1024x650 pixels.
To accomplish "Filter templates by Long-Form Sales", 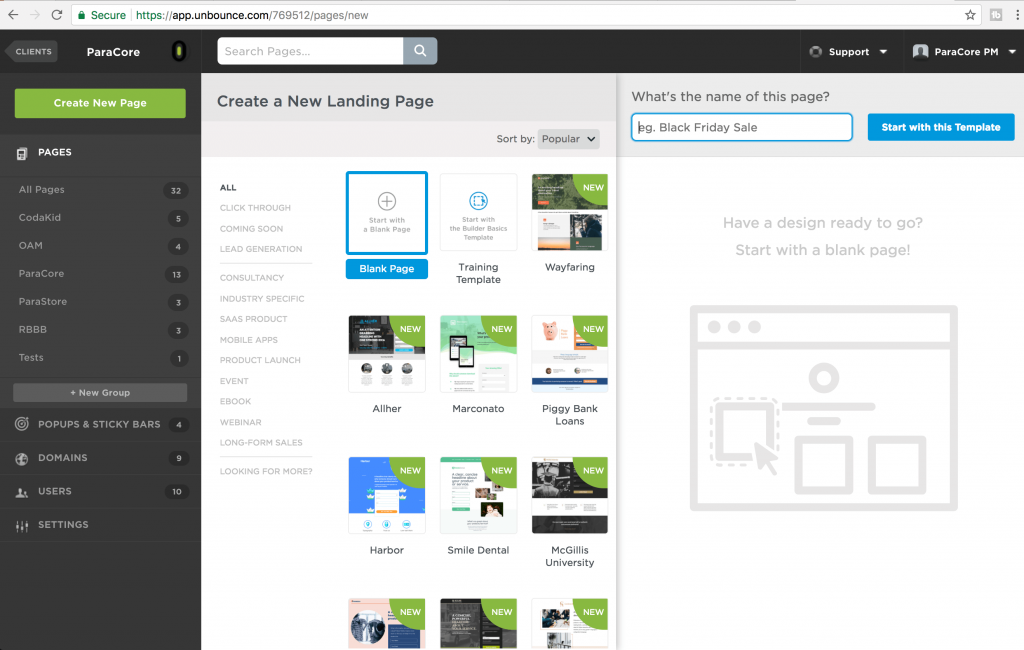I will [261, 442].
